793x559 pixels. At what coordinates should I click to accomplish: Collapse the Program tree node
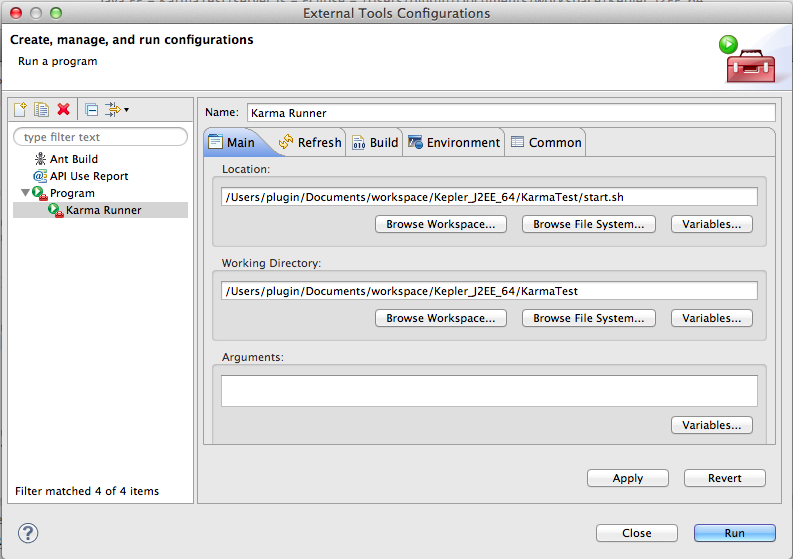pyautogui.click(x=26, y=193)
